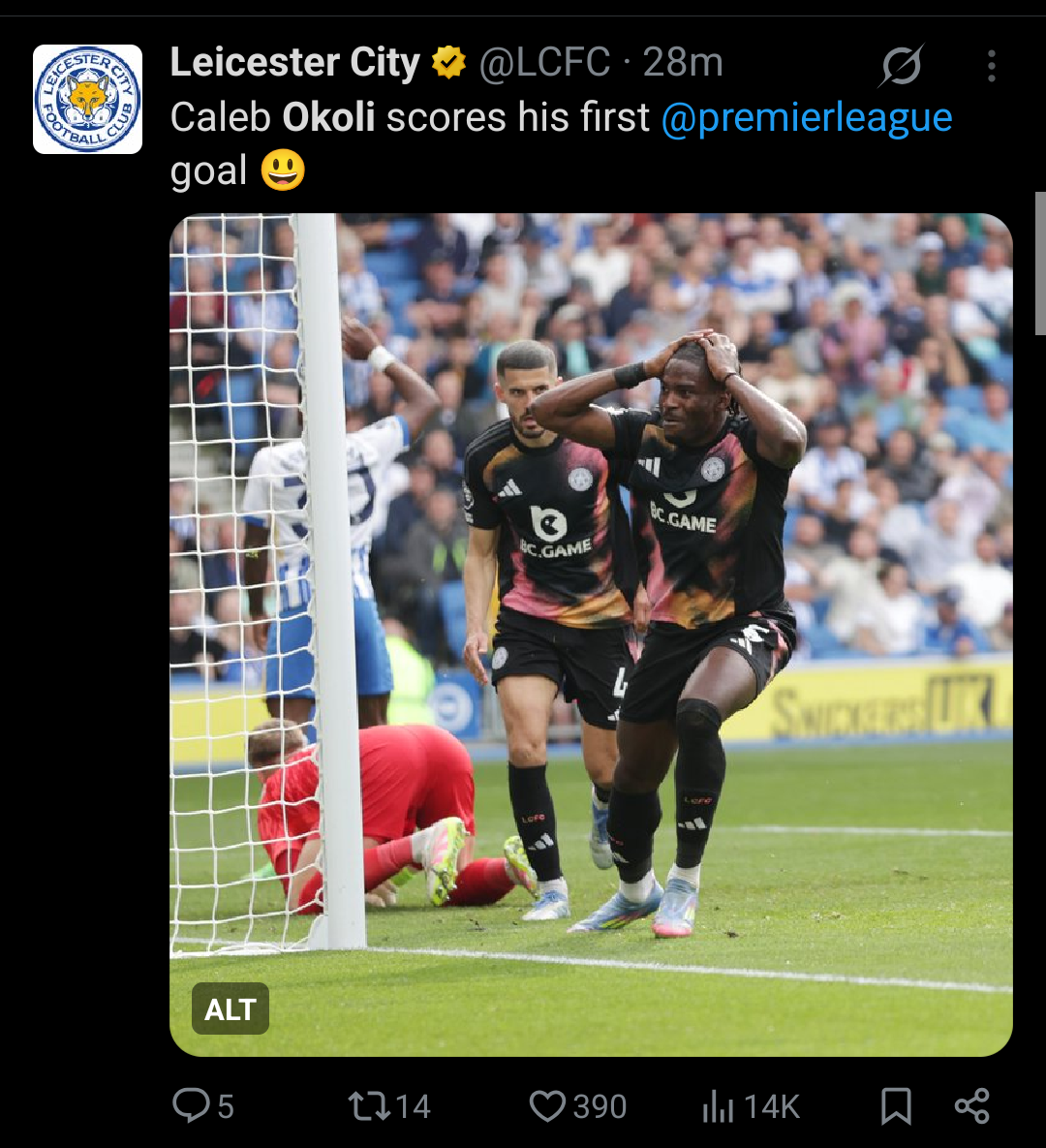Click the gold verified badge
The image size is (1046, 1148).
click(448, 62)
